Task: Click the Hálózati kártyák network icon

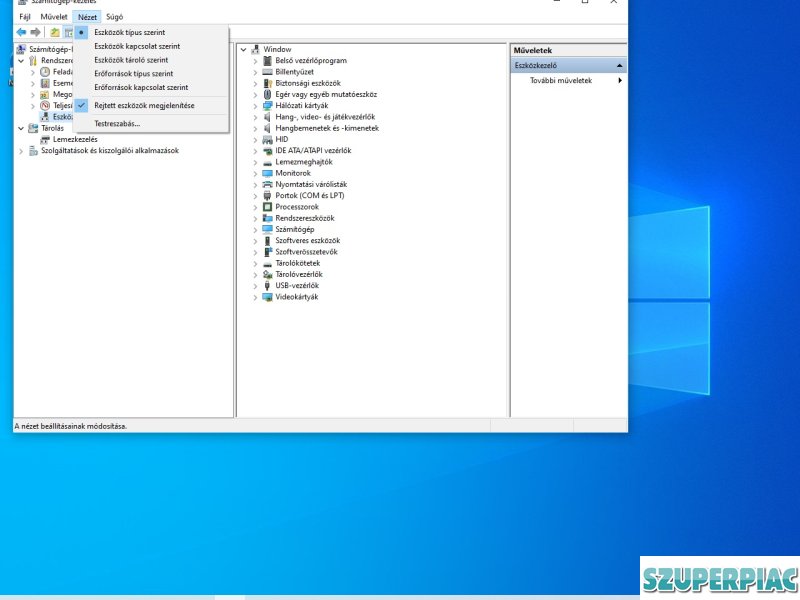Action: [x=267, y=106]
